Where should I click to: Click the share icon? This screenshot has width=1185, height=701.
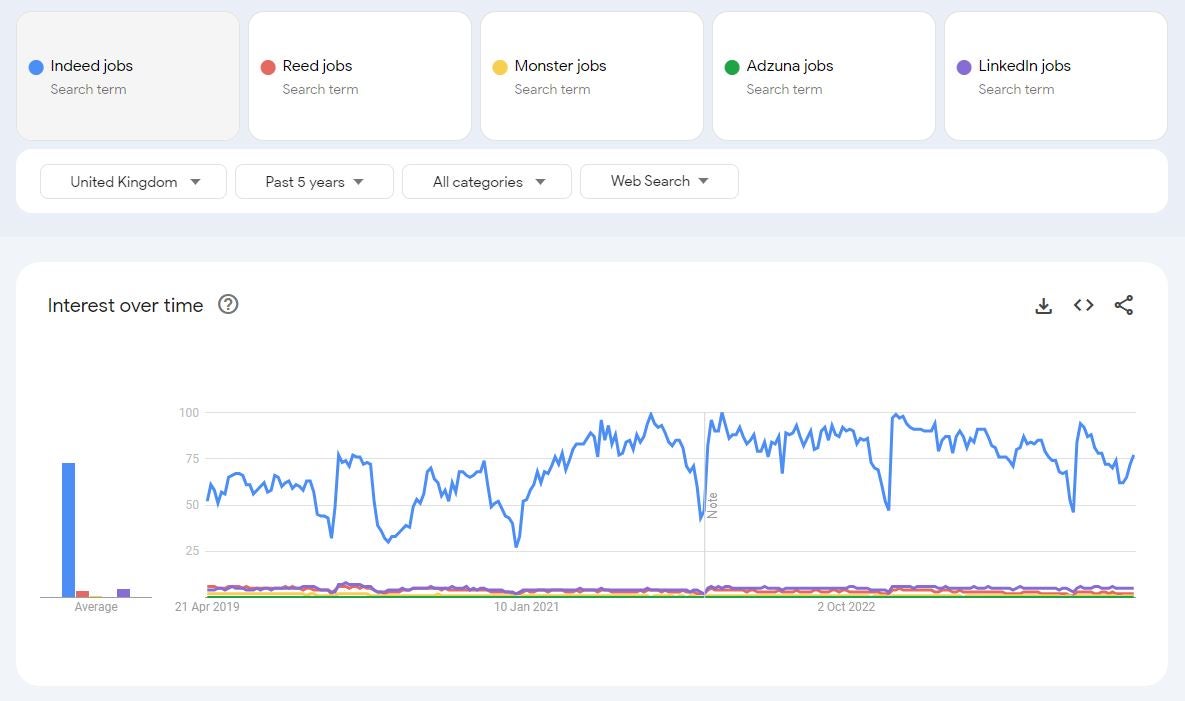1123,306
